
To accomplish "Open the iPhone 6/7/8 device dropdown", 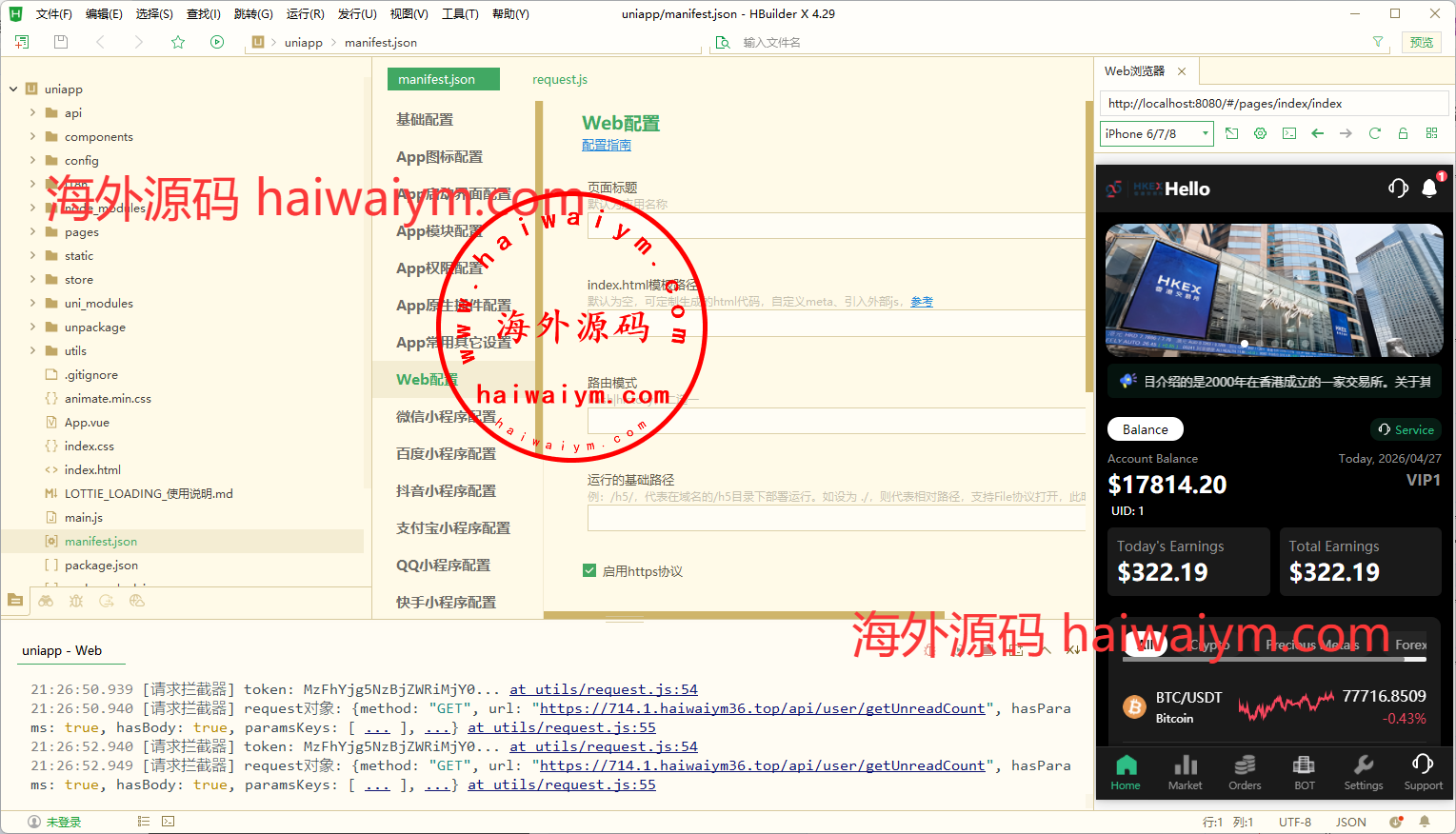I will (x=1156, y=133).
